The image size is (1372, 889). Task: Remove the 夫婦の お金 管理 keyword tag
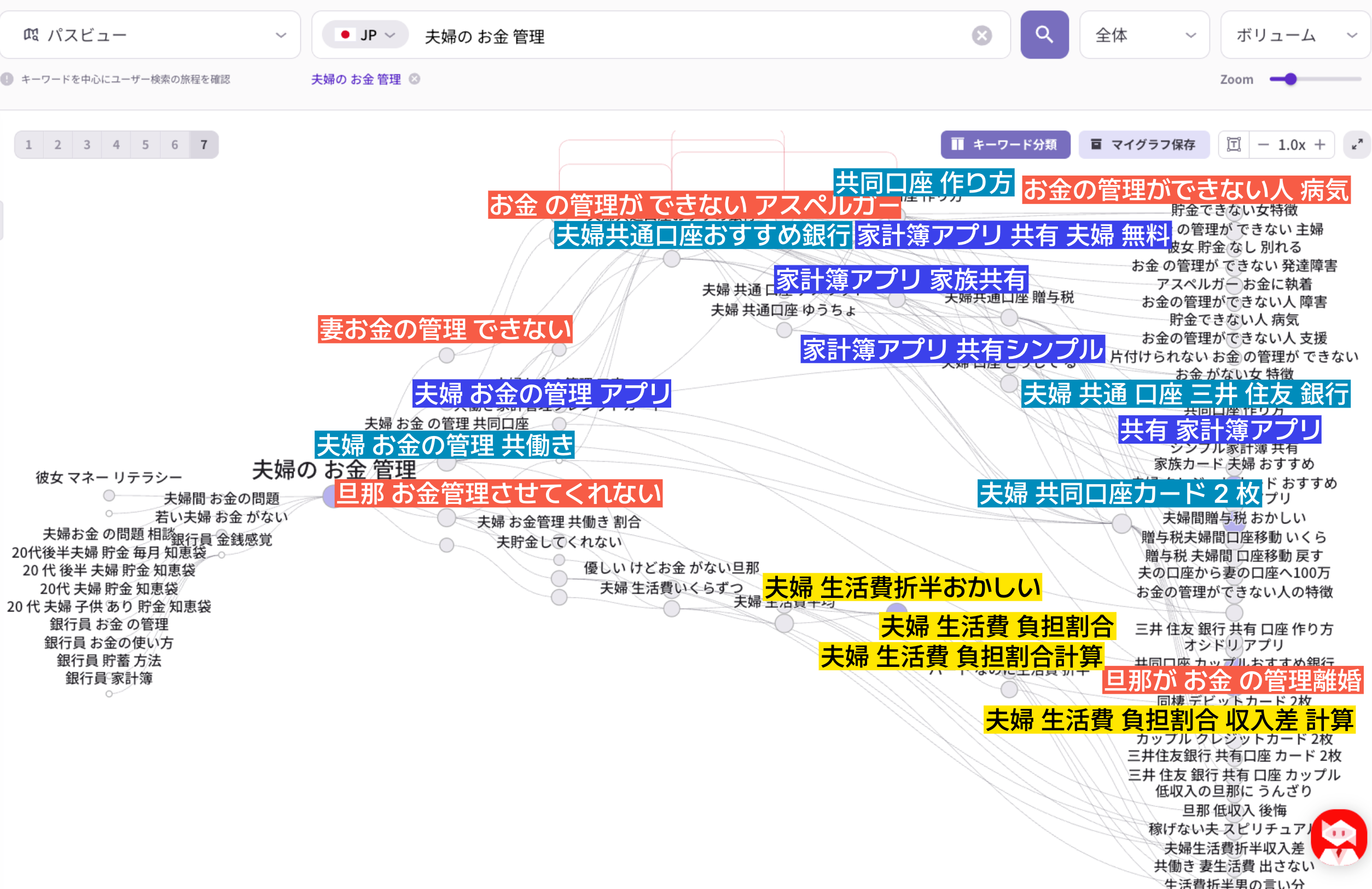pos(415,79)
